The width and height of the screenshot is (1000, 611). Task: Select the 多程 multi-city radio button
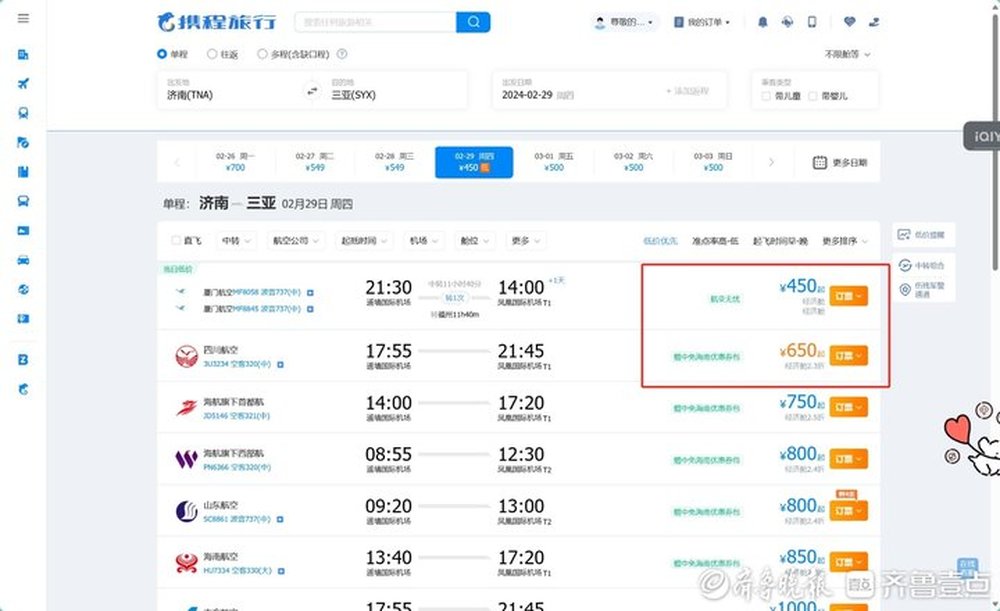[261, 54]
